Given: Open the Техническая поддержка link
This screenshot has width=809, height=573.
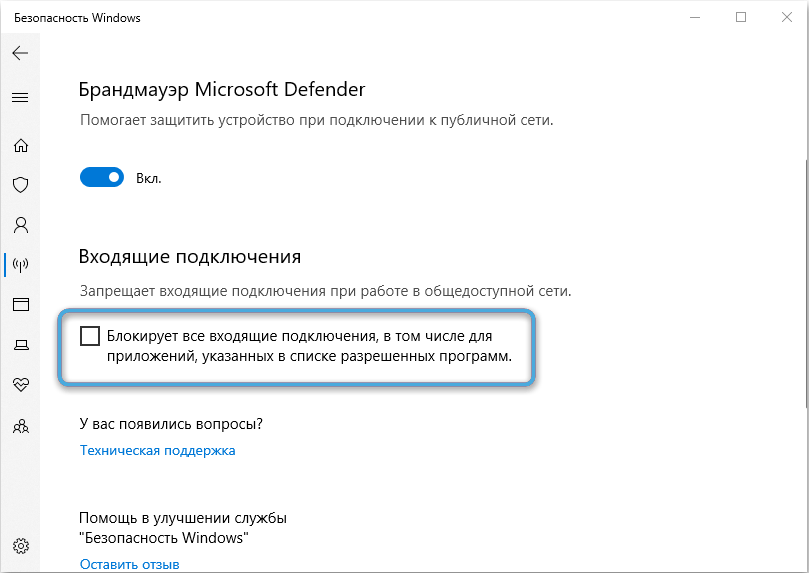Looking at the screenshot, I should tap(157, 450).
